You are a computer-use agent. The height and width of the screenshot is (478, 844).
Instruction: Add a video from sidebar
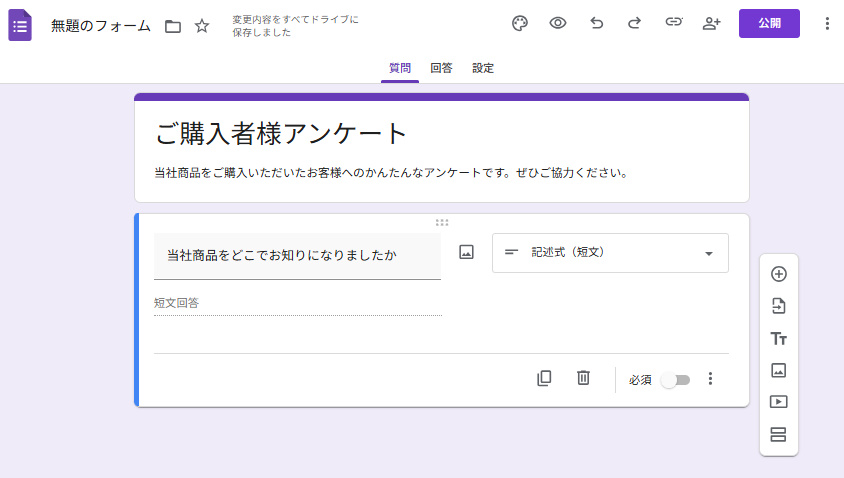(x=779, y=402)
